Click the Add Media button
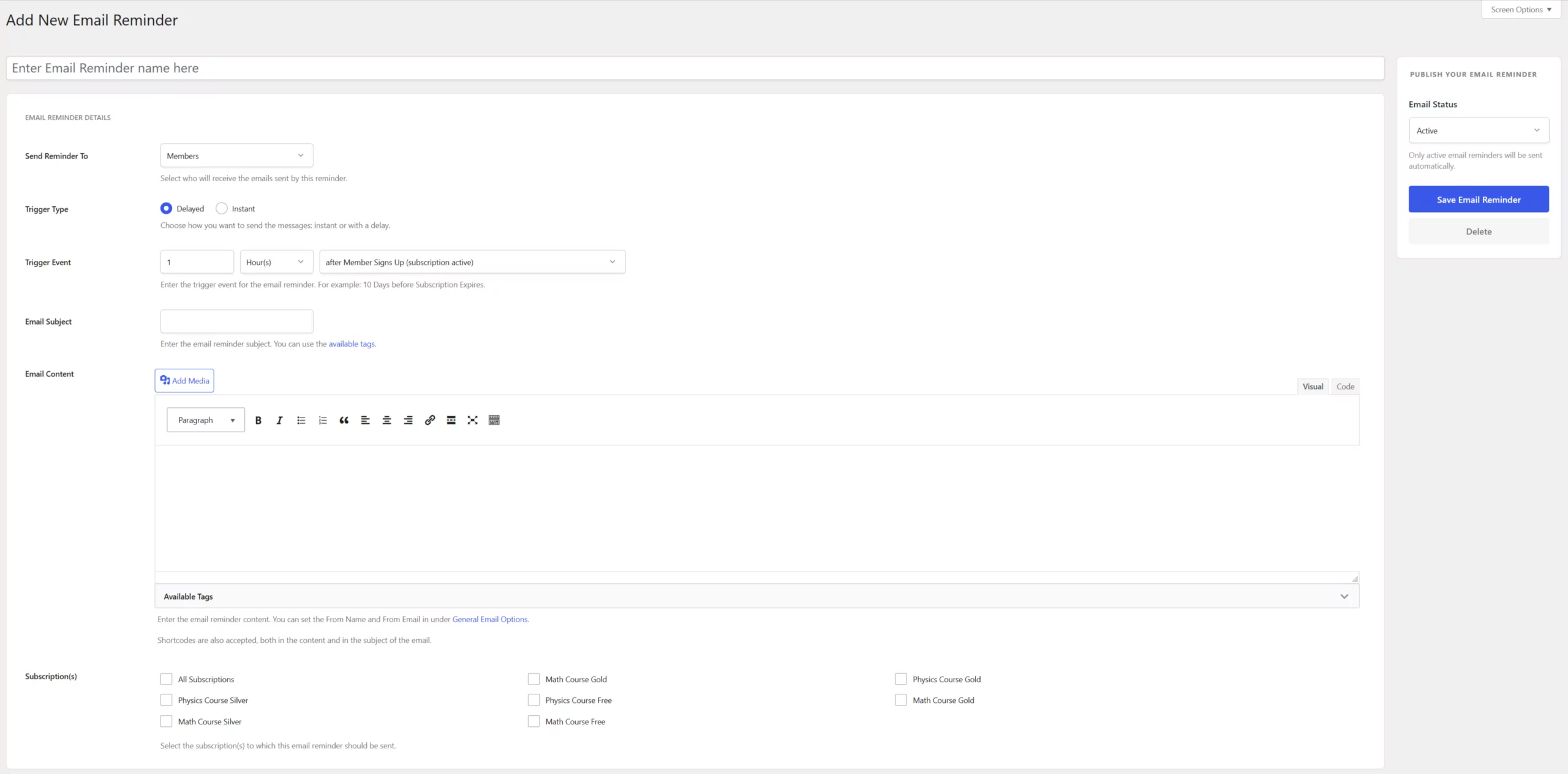 click(184, 381)
